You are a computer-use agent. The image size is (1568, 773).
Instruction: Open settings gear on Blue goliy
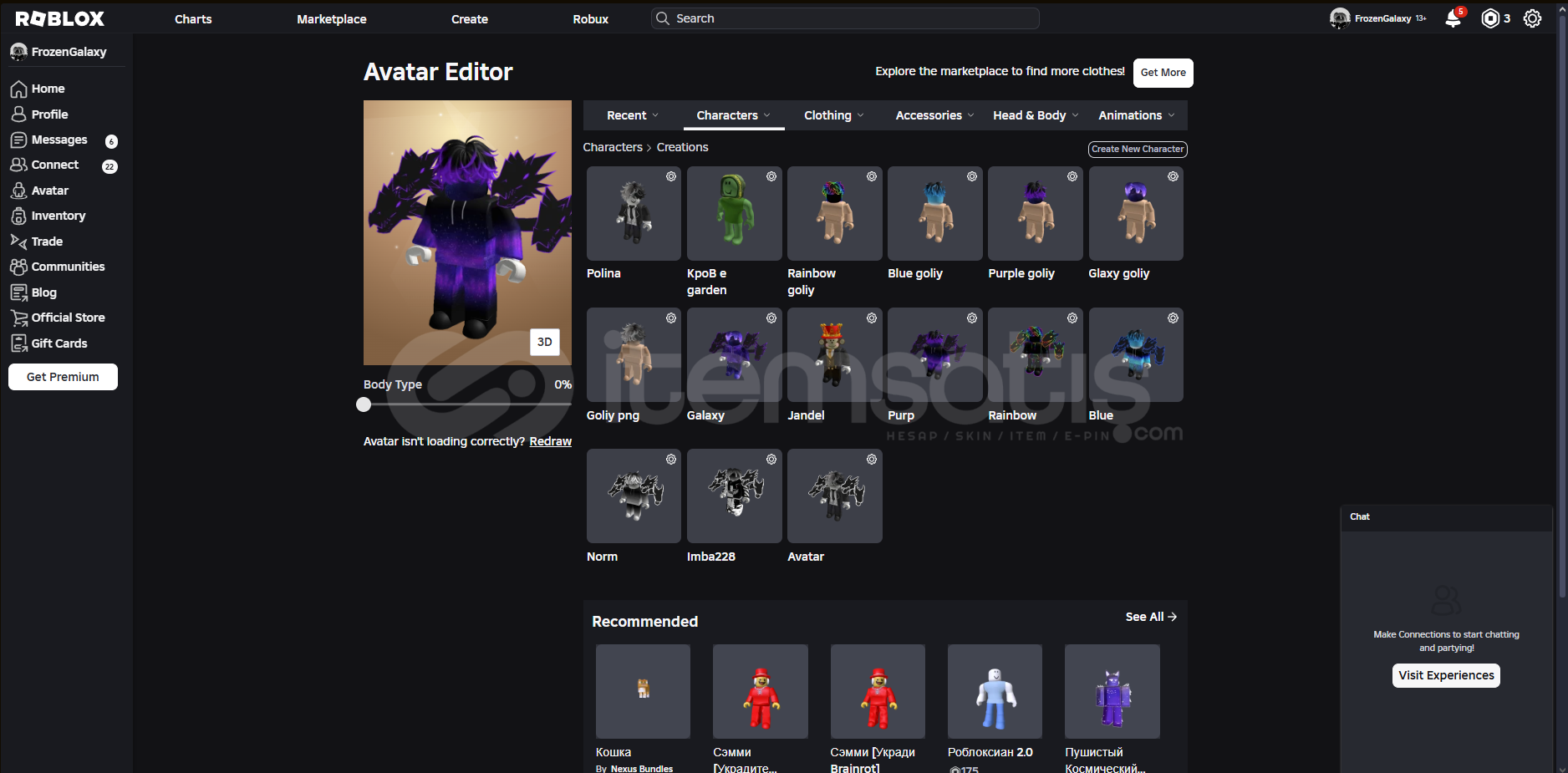[972, 176]
